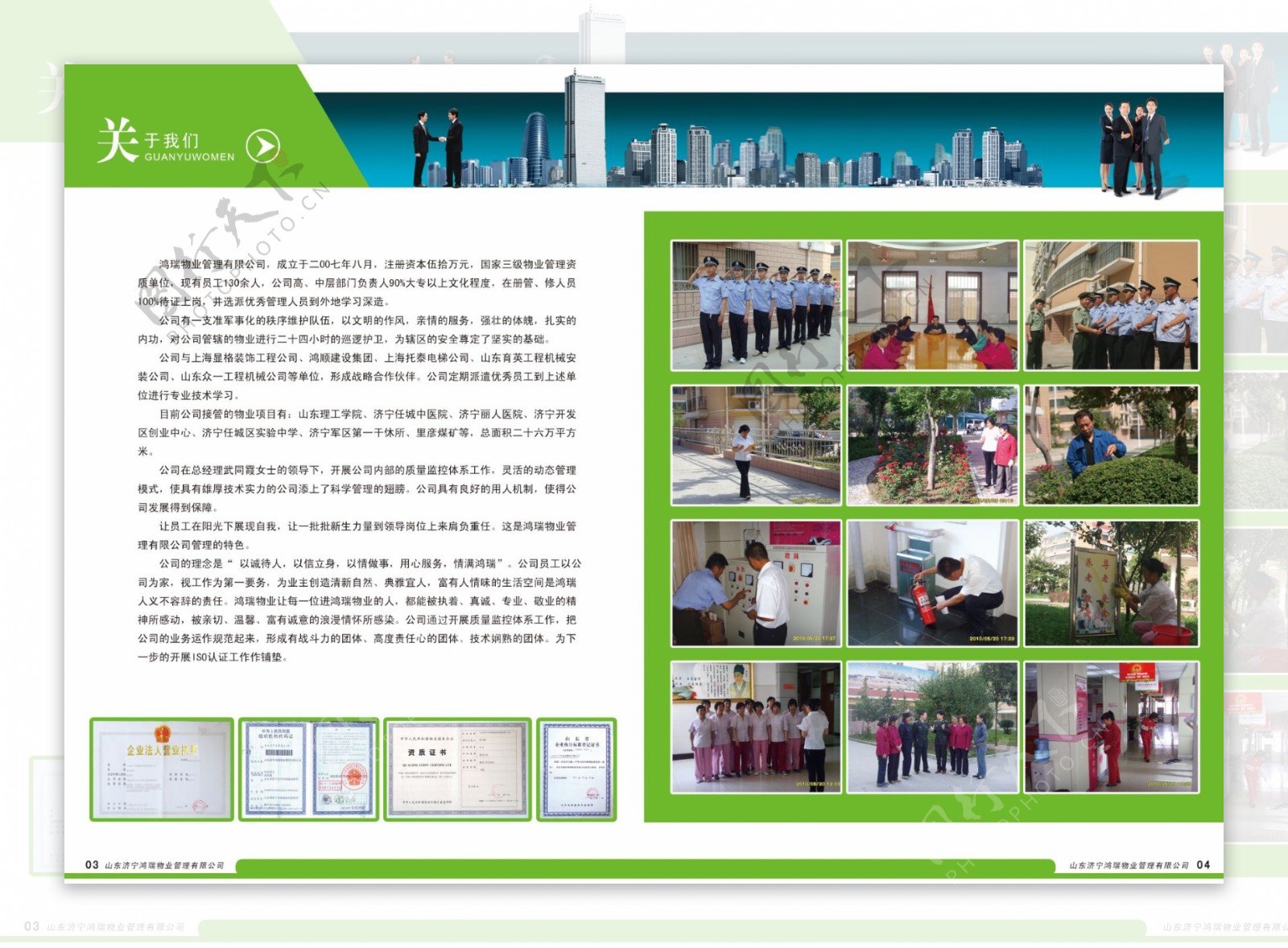Open the organization code certificate with barcode
Screen dimensions: 1288x948
point(308,769)
